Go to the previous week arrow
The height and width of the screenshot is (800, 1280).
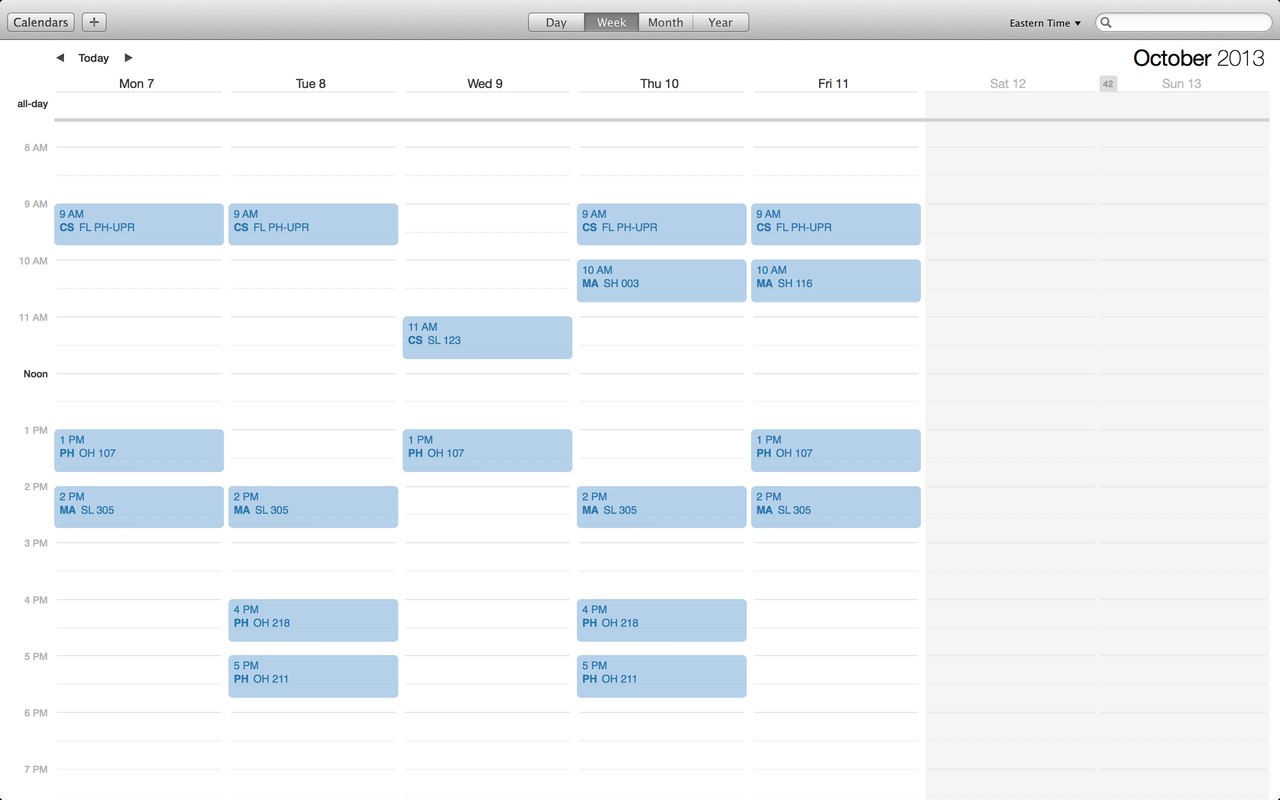click(x=60, y=58)
